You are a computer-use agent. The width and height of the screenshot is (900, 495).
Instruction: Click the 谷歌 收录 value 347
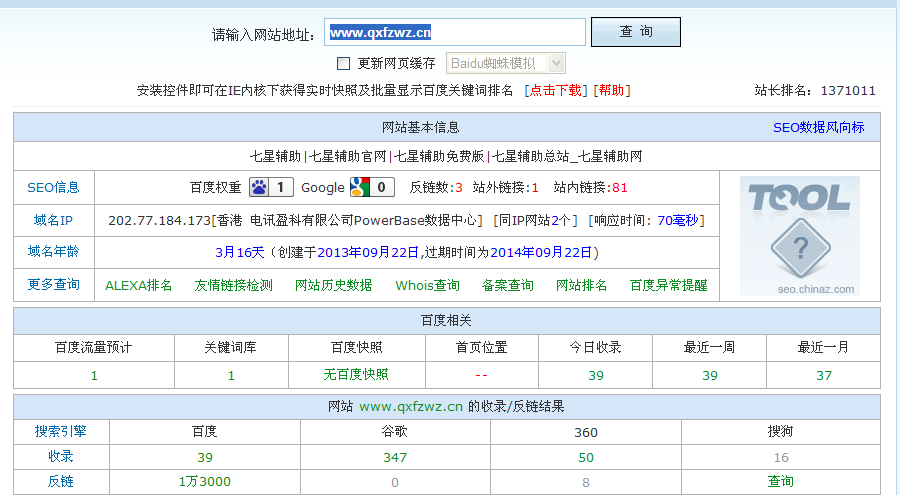click(395, 458)
